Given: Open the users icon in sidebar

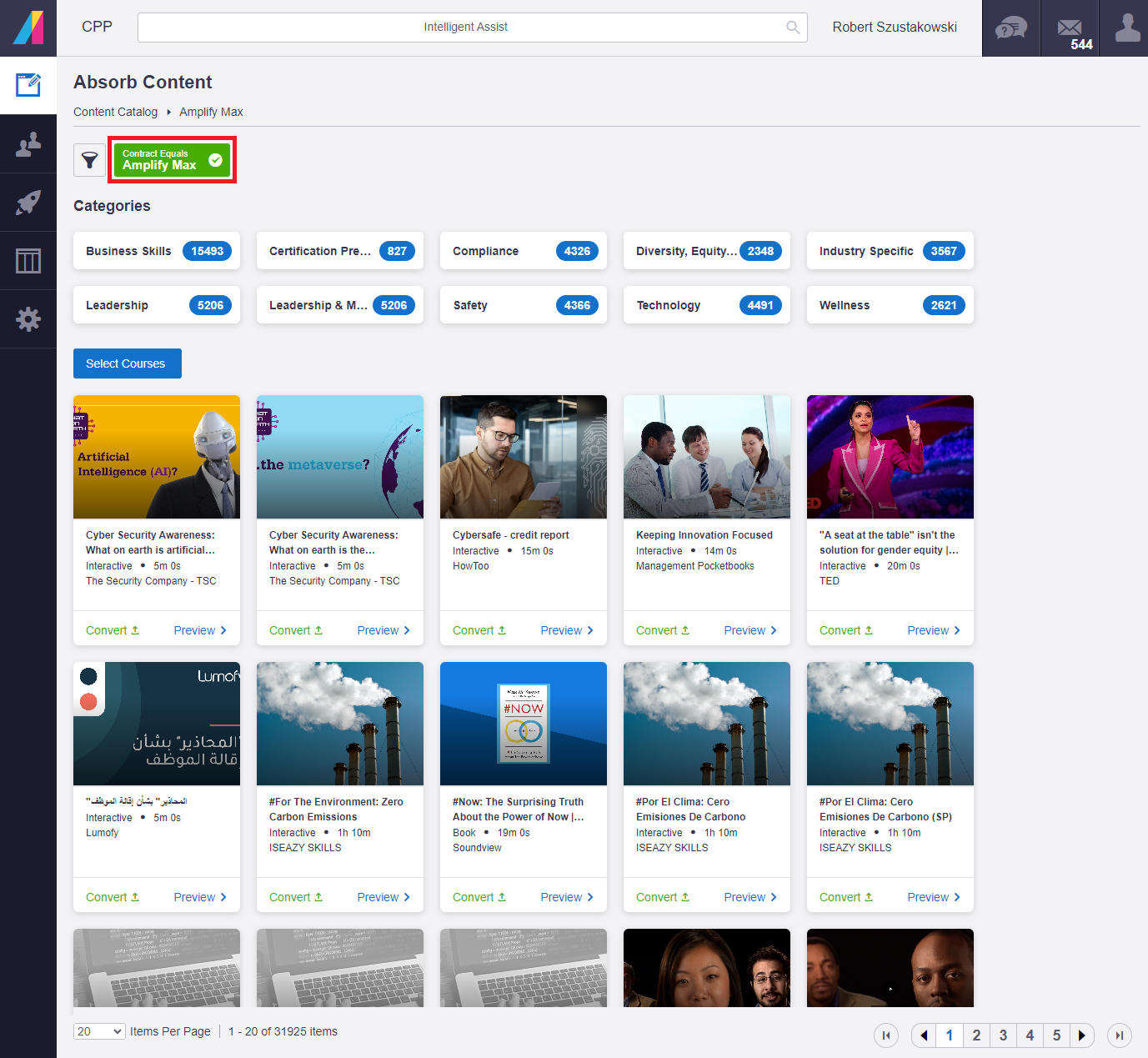Looking at the screenshot, I should click(28, 144).
